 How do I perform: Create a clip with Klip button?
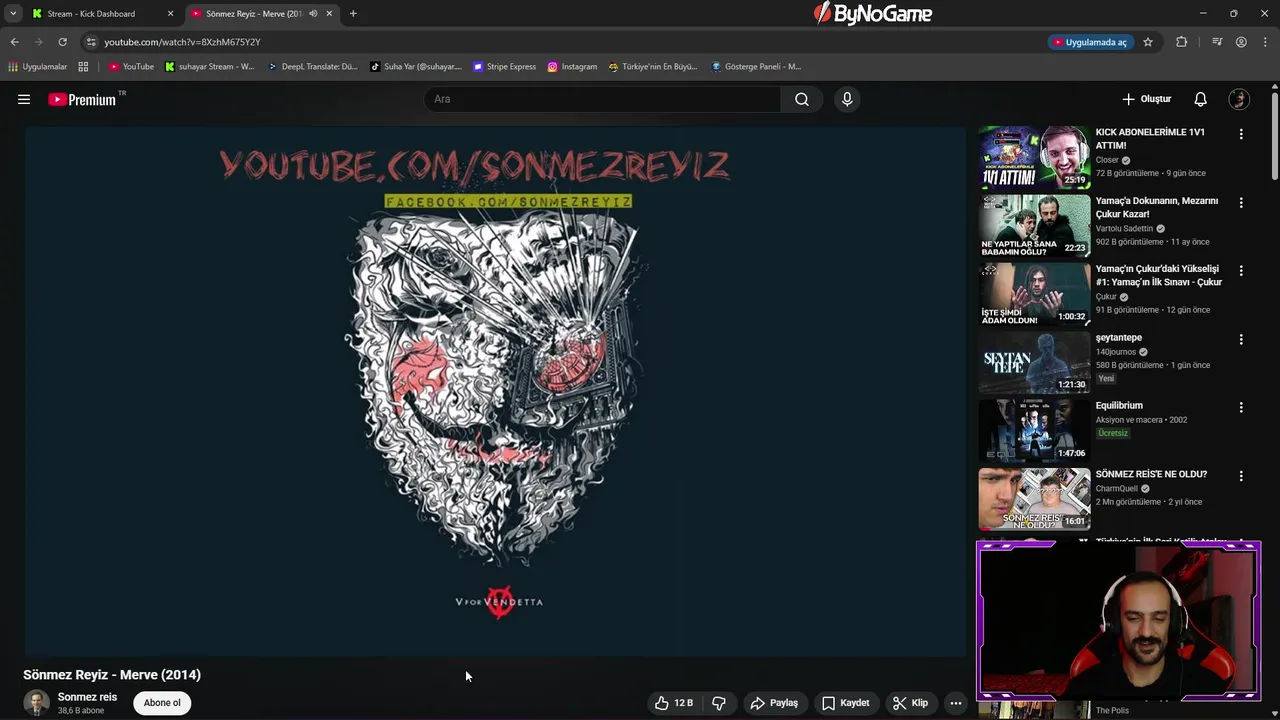pyautogui.click(x=911, y=703)
